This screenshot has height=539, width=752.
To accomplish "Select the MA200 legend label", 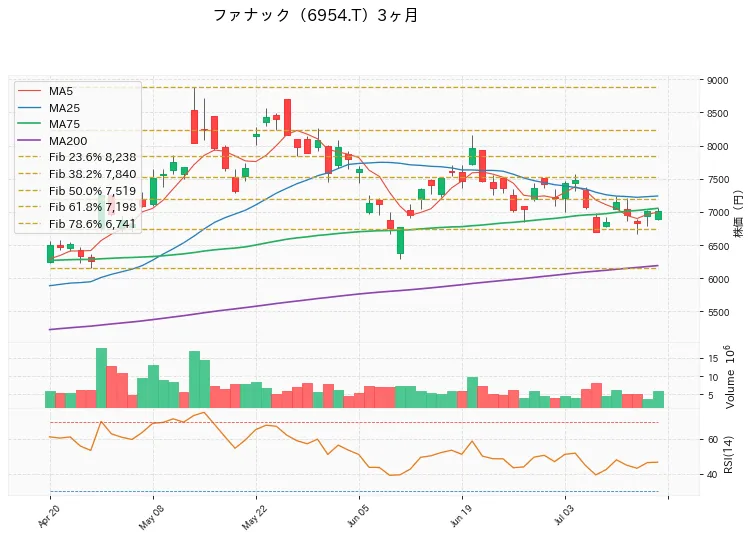I will pos(68,141).
